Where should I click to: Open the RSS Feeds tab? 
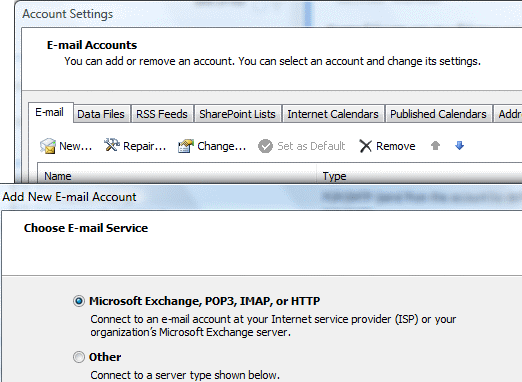(162, 114)
